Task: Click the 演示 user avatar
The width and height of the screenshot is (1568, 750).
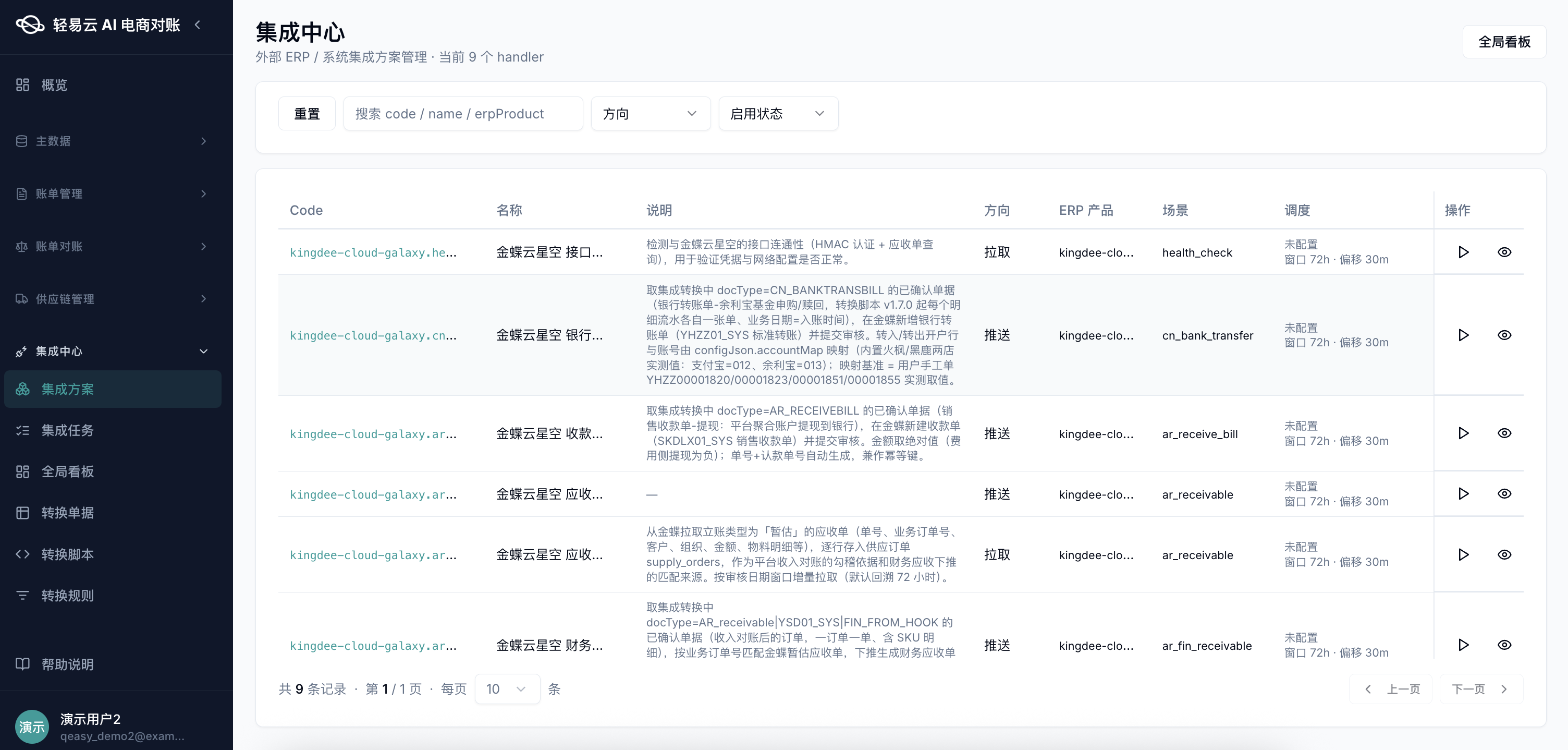Action: click(32, 726)
